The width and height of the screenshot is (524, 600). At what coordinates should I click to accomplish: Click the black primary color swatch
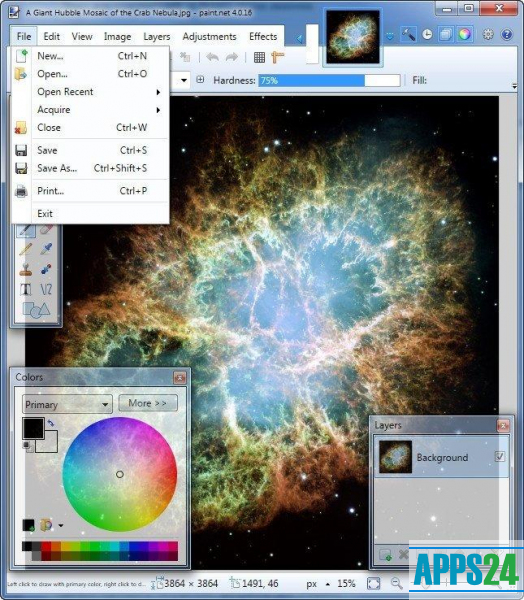[33, 428]
